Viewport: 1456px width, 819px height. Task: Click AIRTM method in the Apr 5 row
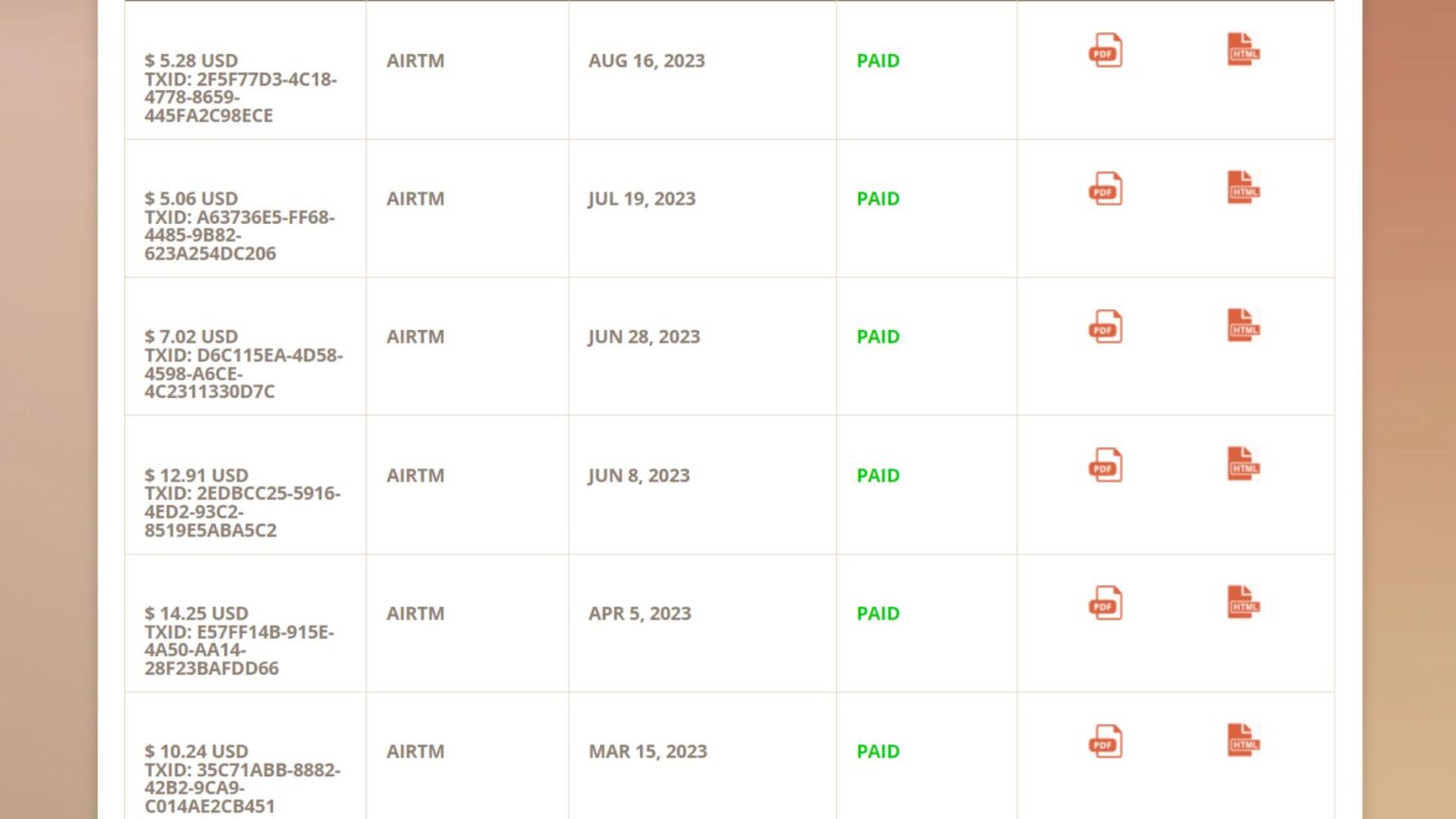point(415,613)
